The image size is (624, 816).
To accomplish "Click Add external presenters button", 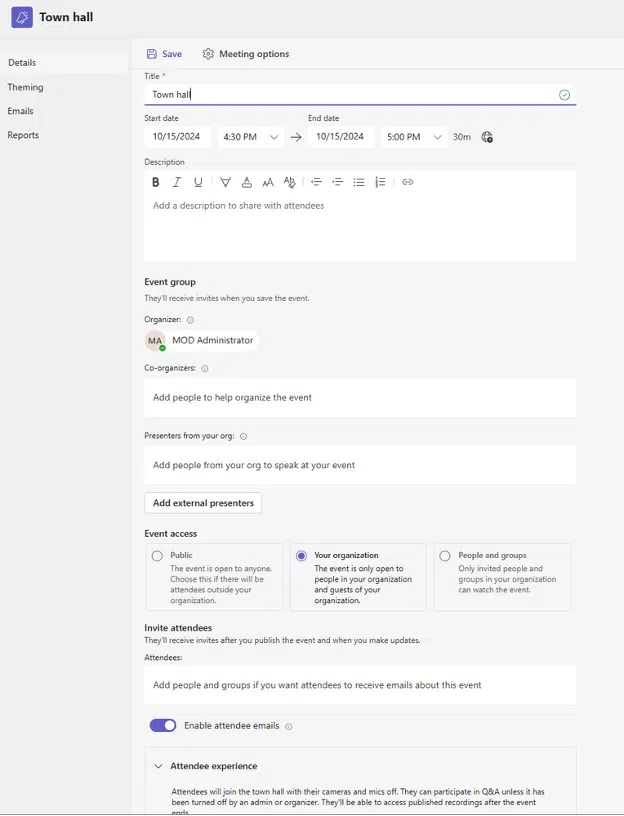I will point(203,503).
